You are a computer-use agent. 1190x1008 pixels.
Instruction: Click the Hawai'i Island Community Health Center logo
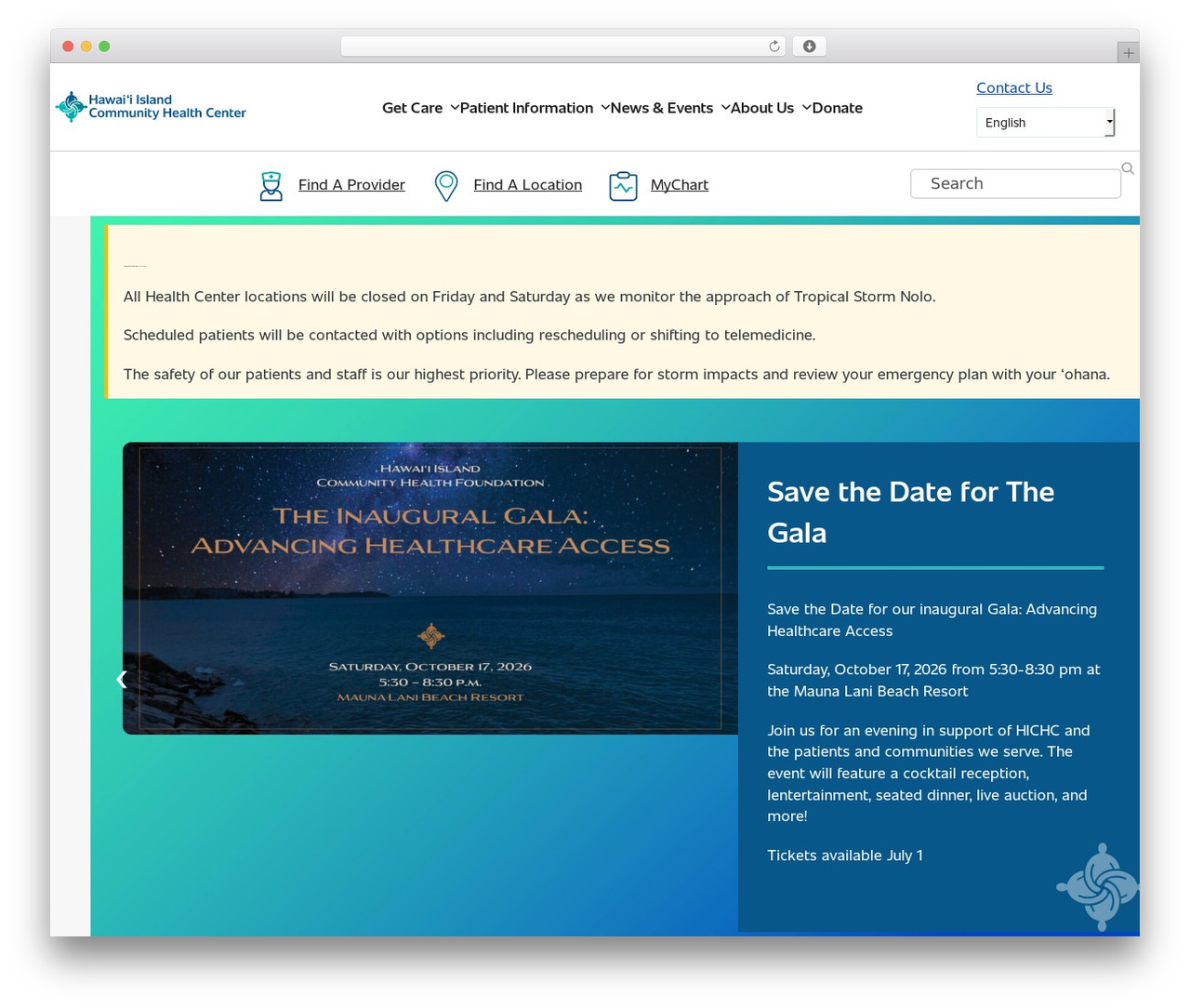[x=151, y=107]
